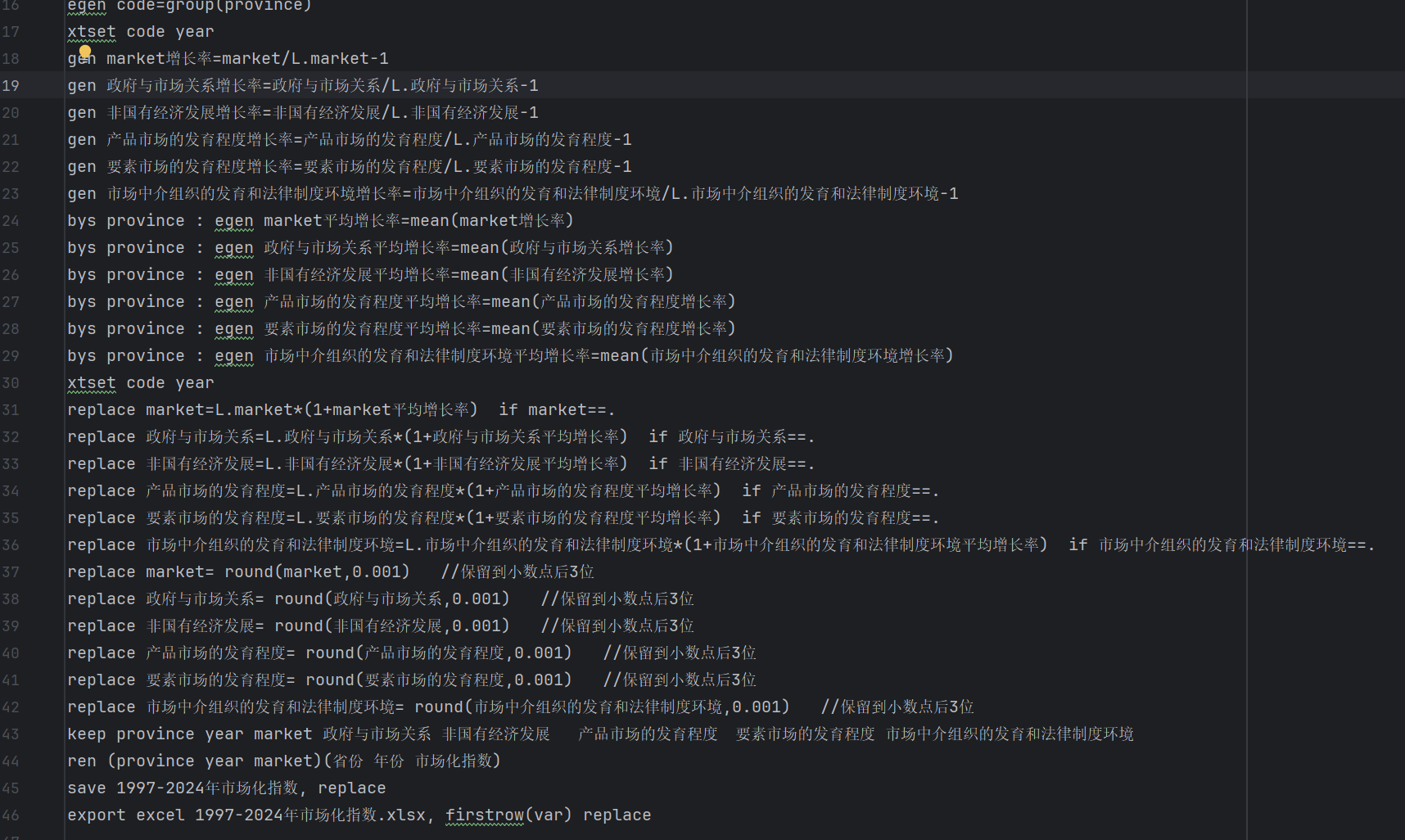Image resolution: width=1405 pixels, height=840 pixels.
Task: Click line number 19 in the gutter
Action: pyautogui.click(x=11, y=86)
